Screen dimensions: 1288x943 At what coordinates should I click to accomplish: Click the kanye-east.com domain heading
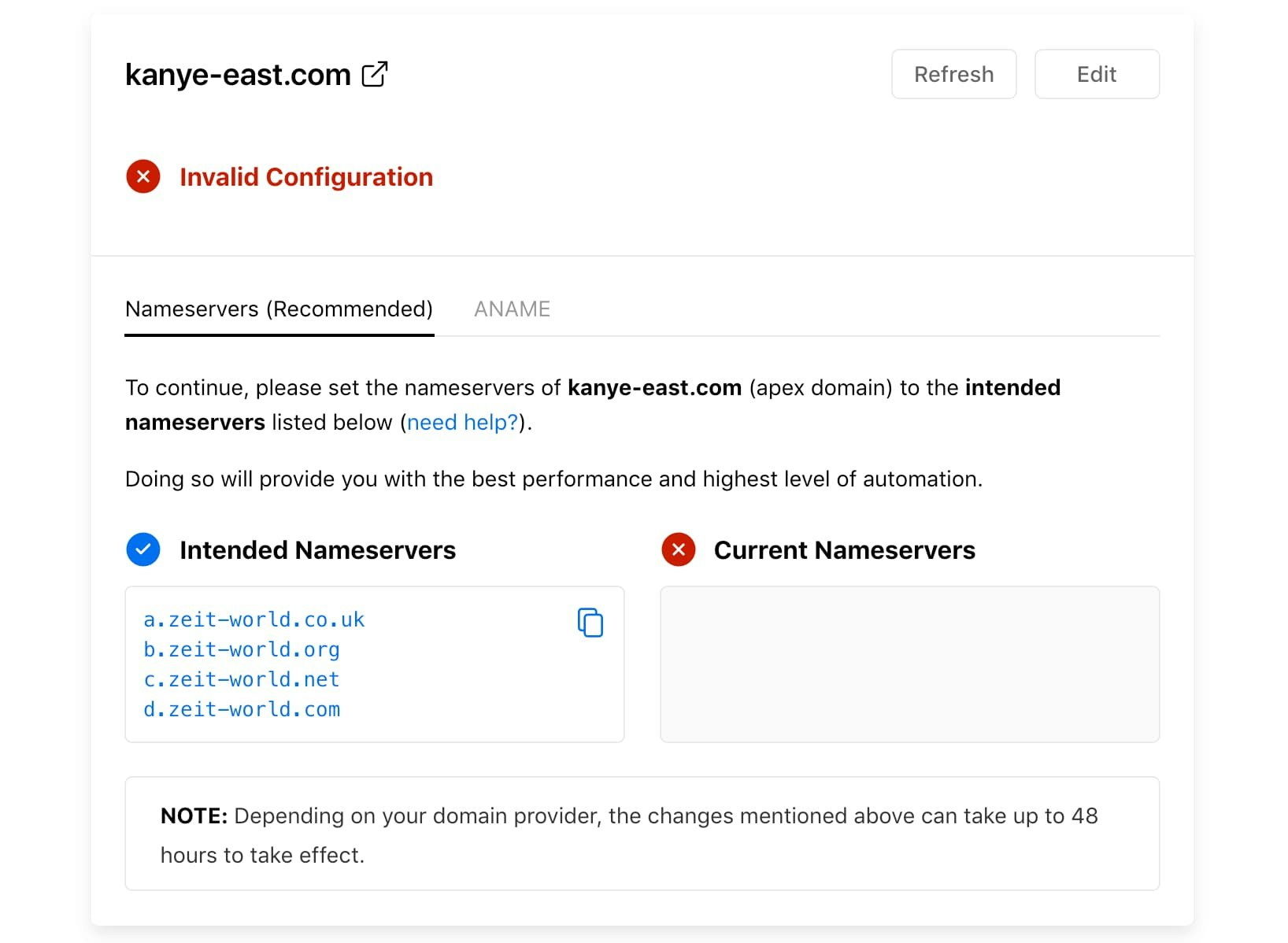238,75
